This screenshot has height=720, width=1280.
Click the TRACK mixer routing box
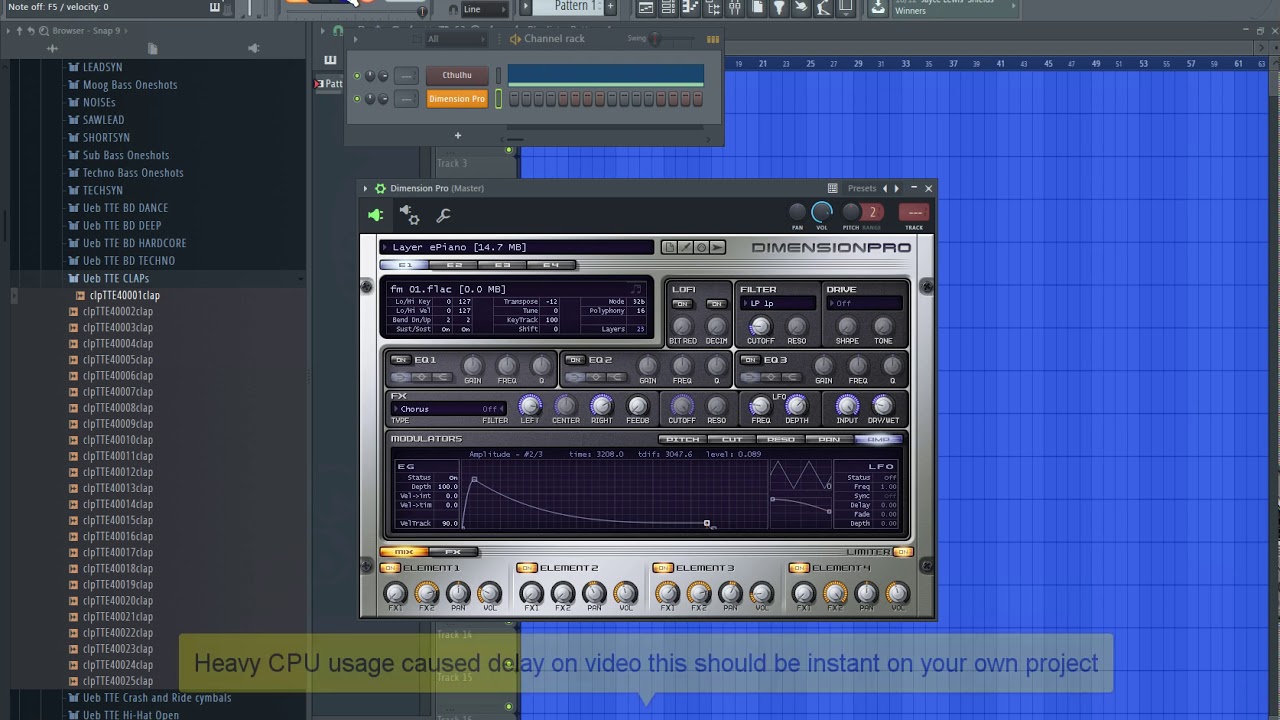tap(913, 212)
